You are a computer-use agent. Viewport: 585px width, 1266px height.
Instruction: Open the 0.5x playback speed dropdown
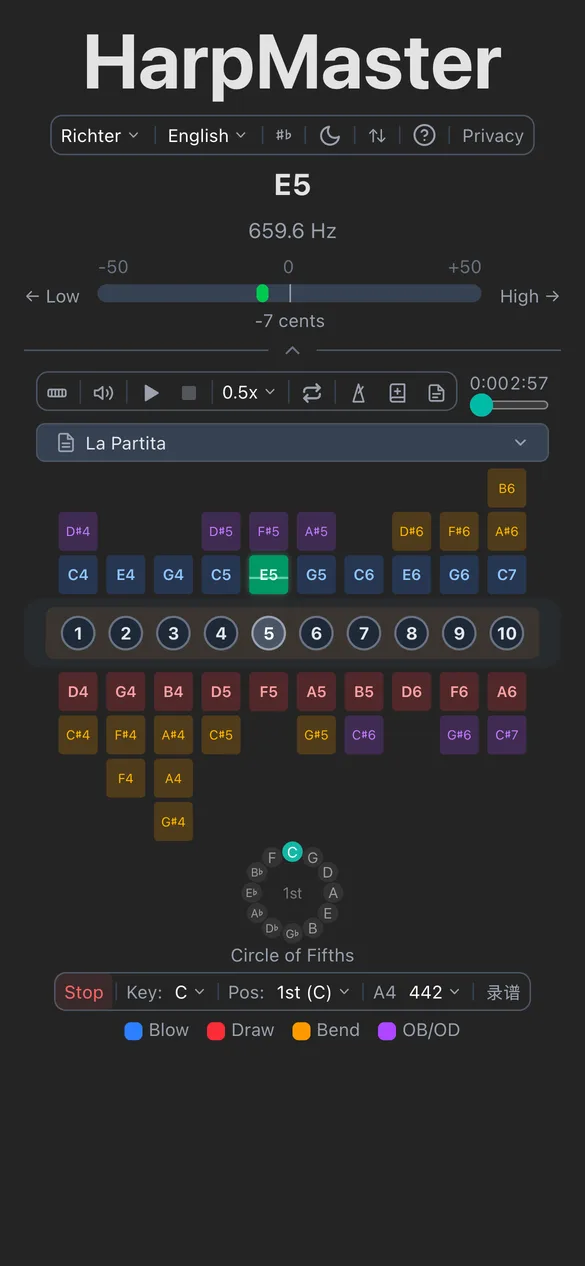click(x=248, y=393)
